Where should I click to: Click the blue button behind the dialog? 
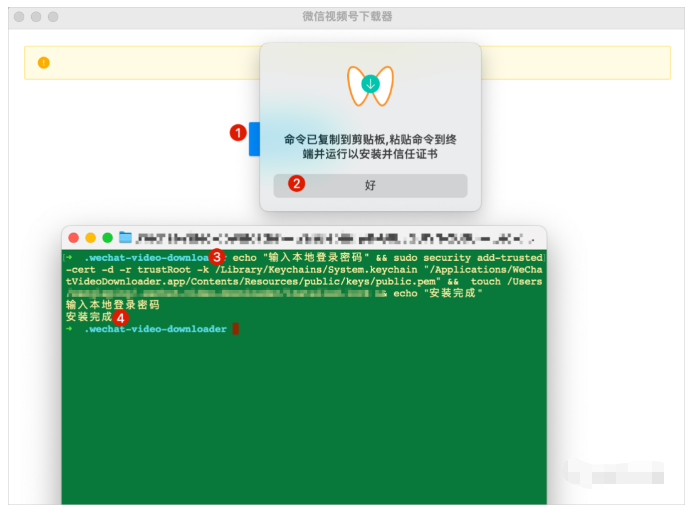click(x=254, y=139)
